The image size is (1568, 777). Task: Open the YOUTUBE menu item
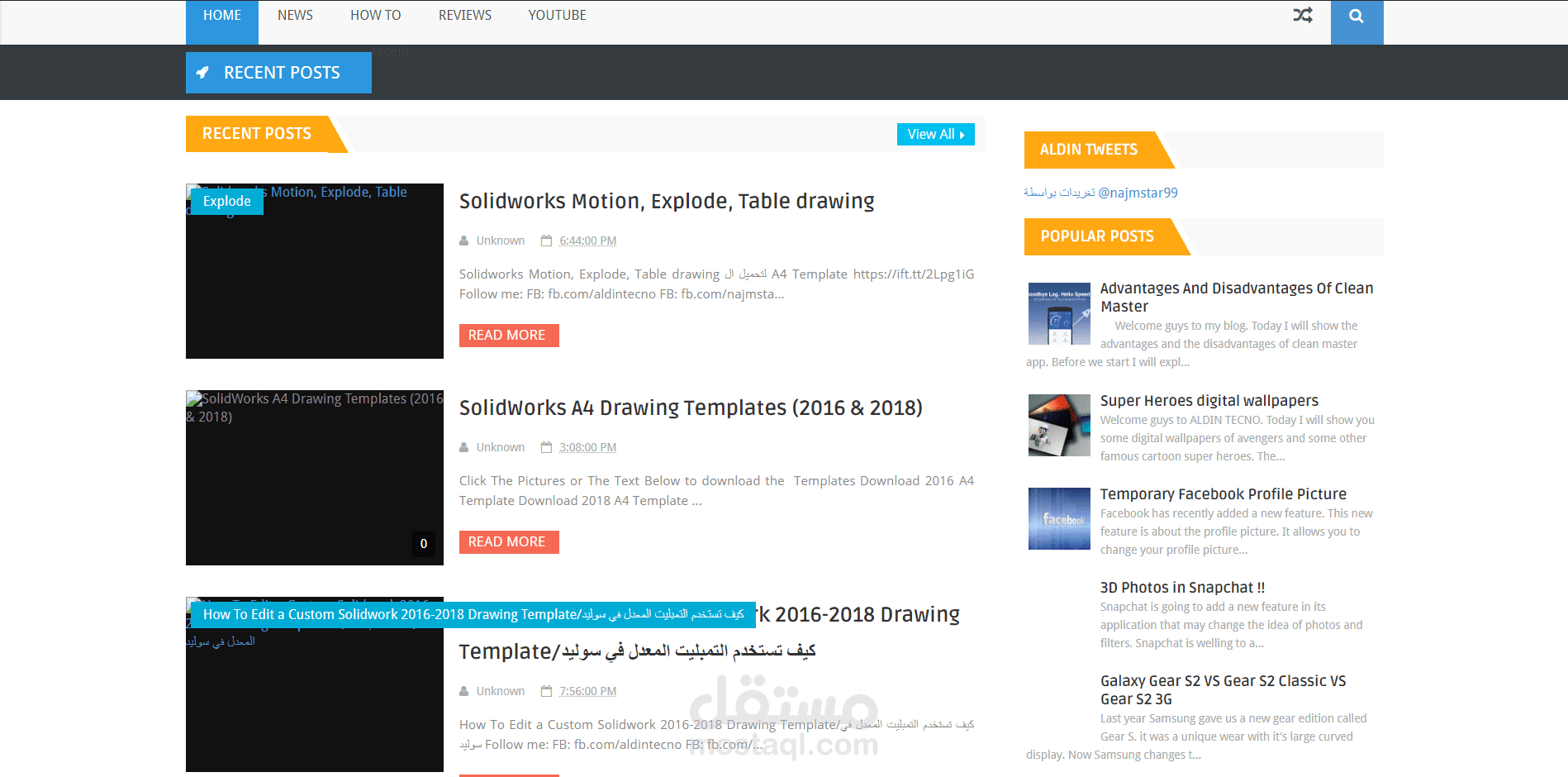pyautogui.click(x=558, y=16)
